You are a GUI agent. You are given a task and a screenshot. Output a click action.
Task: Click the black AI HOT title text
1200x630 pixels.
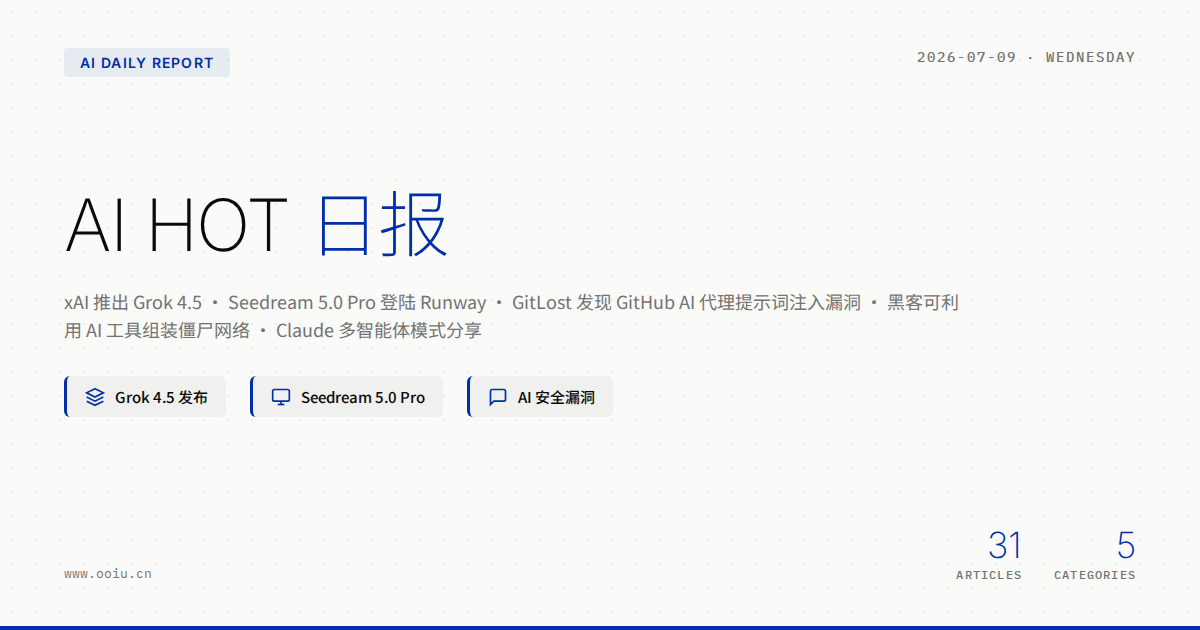coord(176,224)
